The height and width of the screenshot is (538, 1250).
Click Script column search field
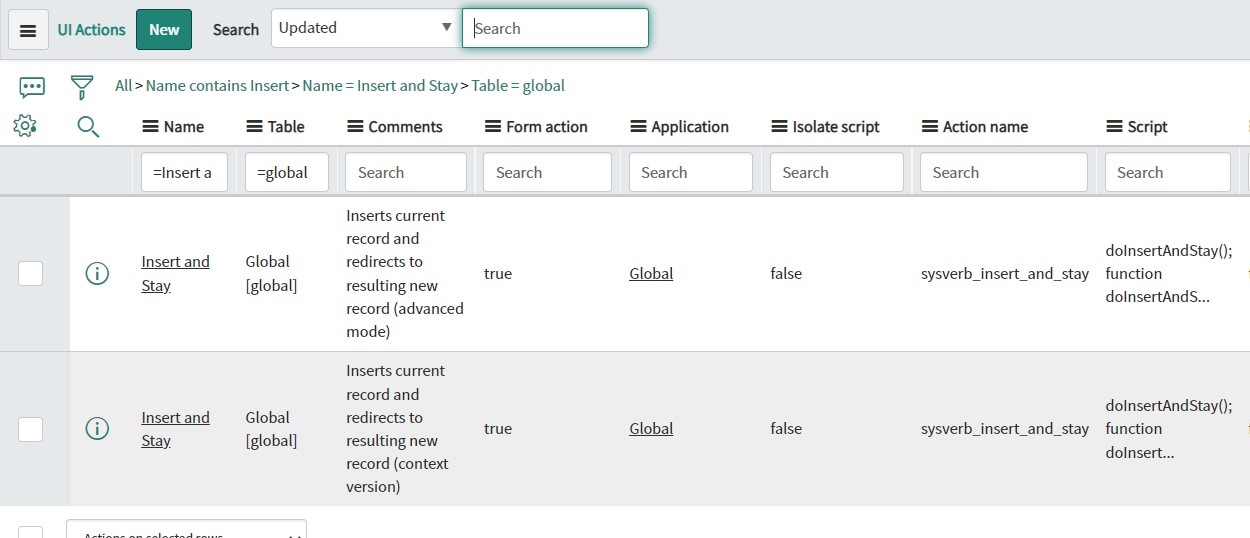1167,172
